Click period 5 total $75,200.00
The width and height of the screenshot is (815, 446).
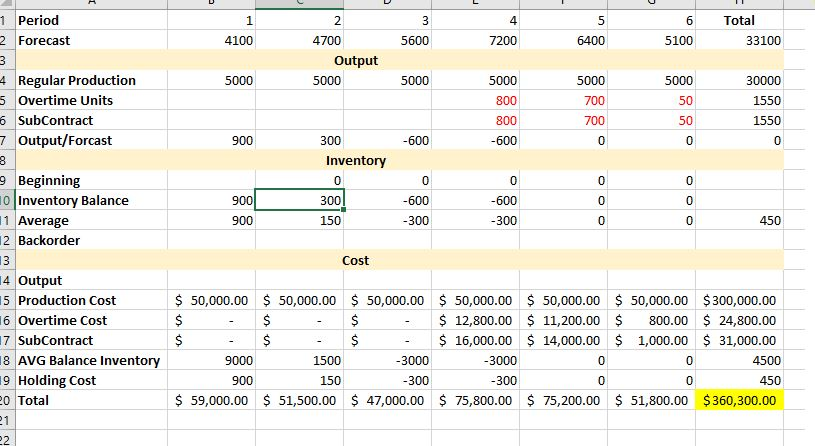tap(563, 401)
